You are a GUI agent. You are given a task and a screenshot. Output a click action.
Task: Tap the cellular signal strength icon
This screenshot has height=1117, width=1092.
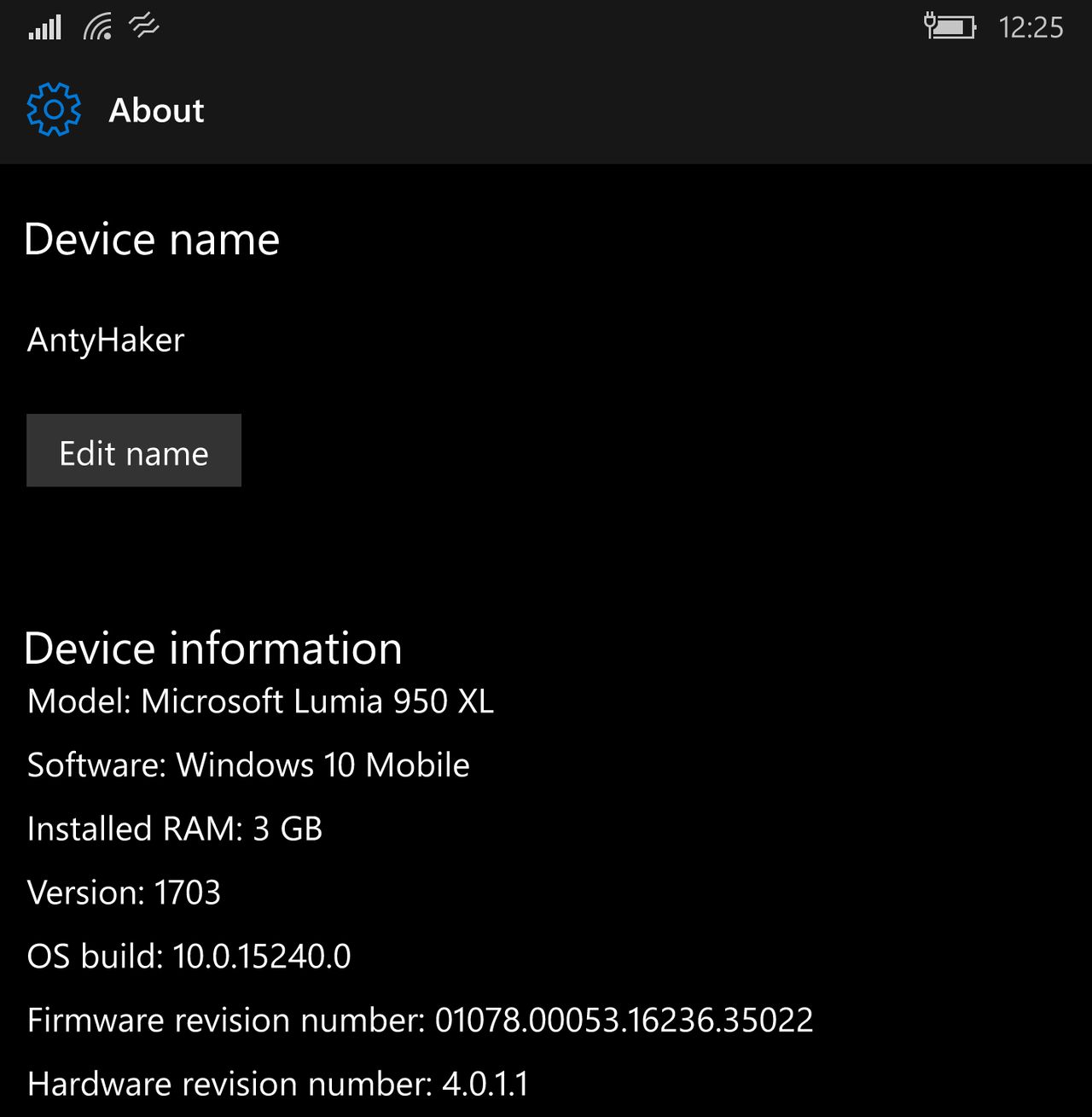(x=44, y=27)
